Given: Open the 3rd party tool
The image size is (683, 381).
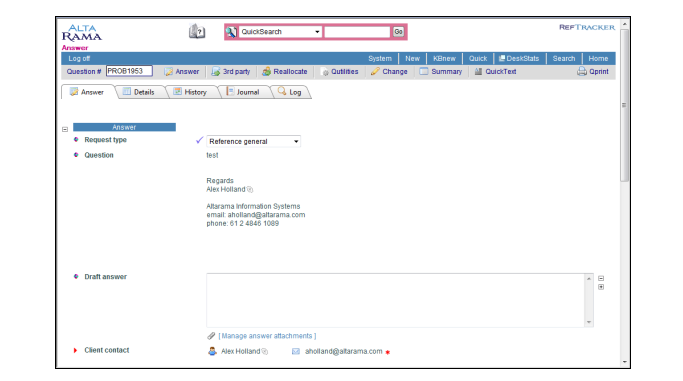Looking at the screenshot, I should click(231, 71).
